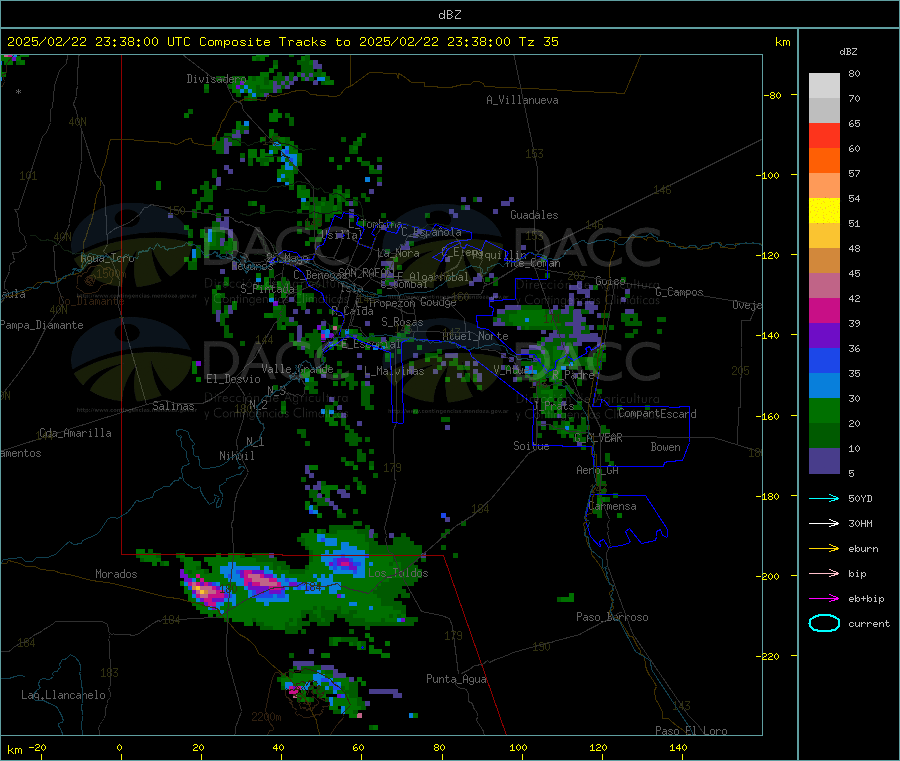900x761 pixels.
Task: Select the red 60–65 dBZ swatch
Action: tap(824, 135)
